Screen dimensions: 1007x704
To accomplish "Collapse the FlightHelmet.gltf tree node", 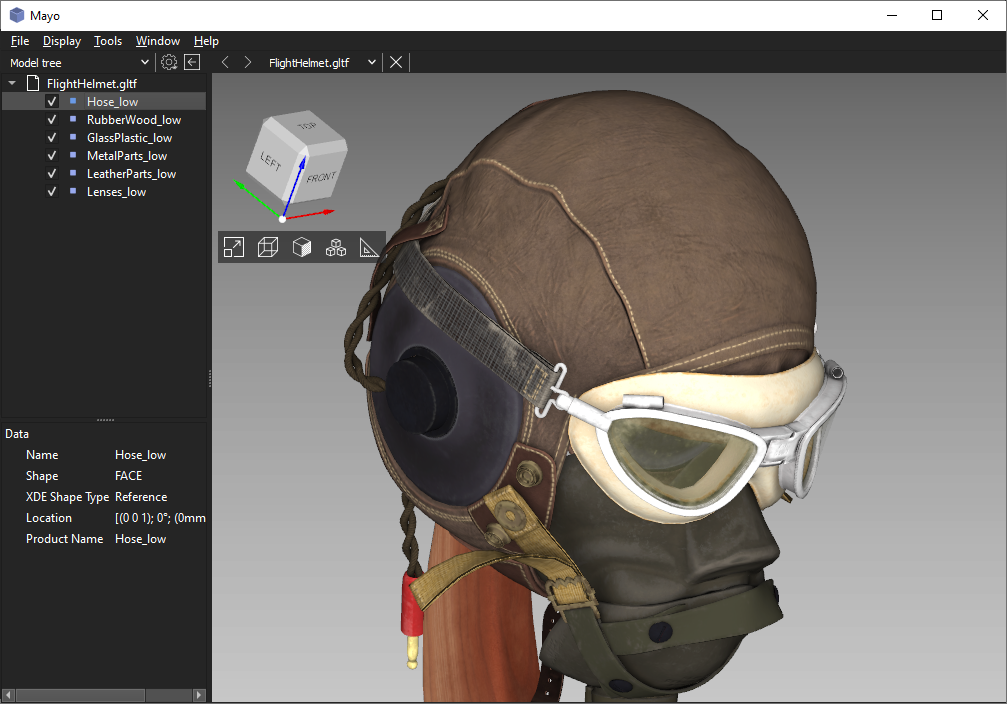I will click(x=12, y=83).
